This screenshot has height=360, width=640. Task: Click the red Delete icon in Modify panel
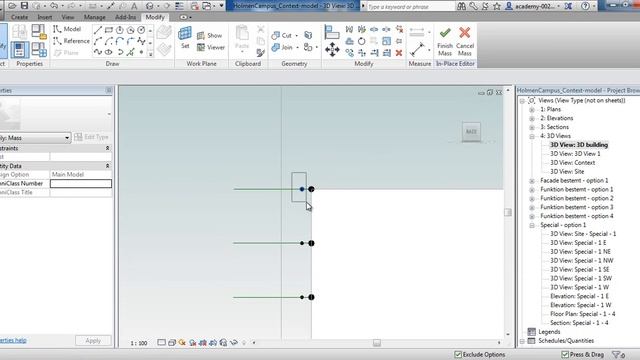point(399,53)
